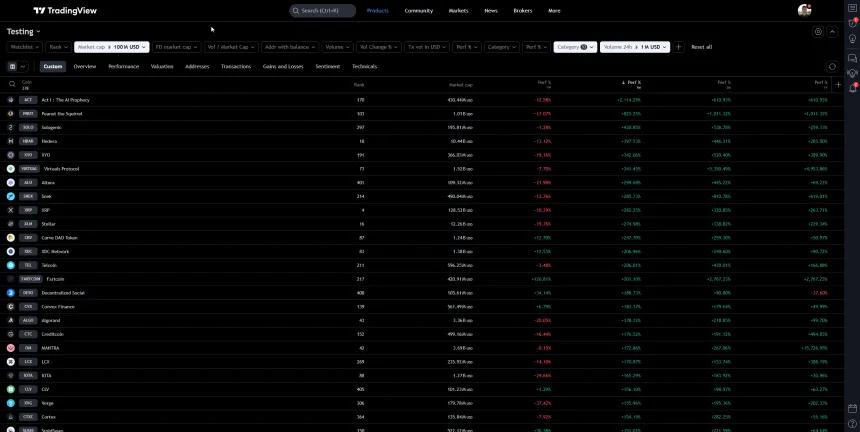Open the lightbulb ideas icon in right sidebar
860x432 pixels.
click(852, 39)
